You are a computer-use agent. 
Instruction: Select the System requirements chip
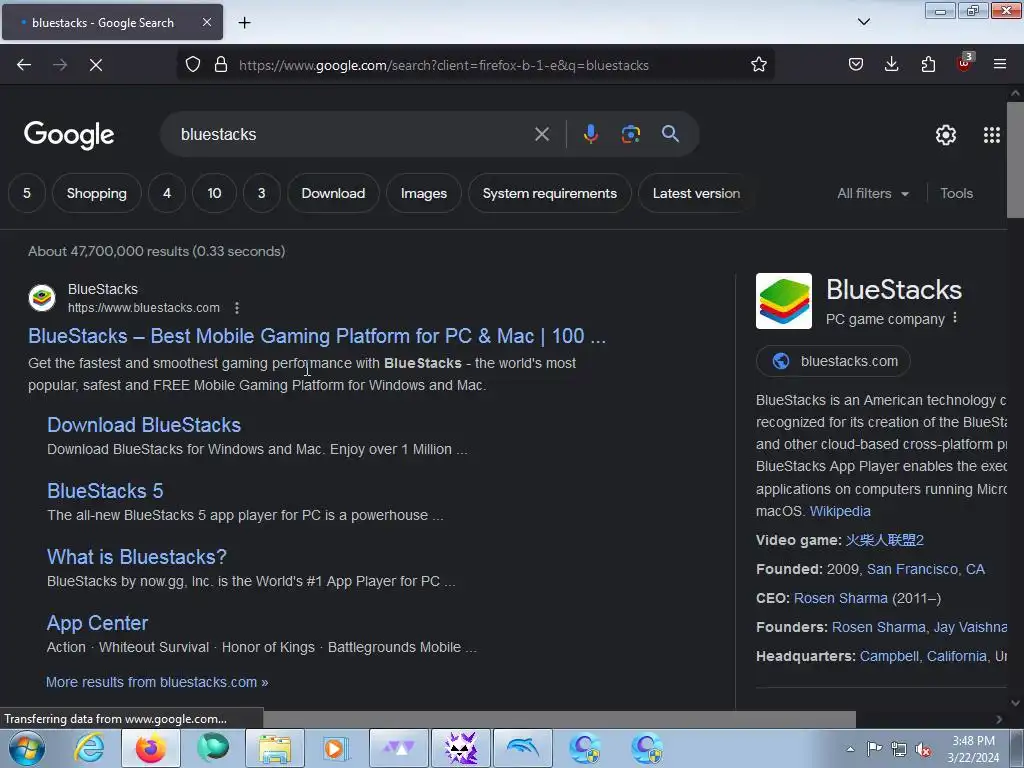pos(550,193)
